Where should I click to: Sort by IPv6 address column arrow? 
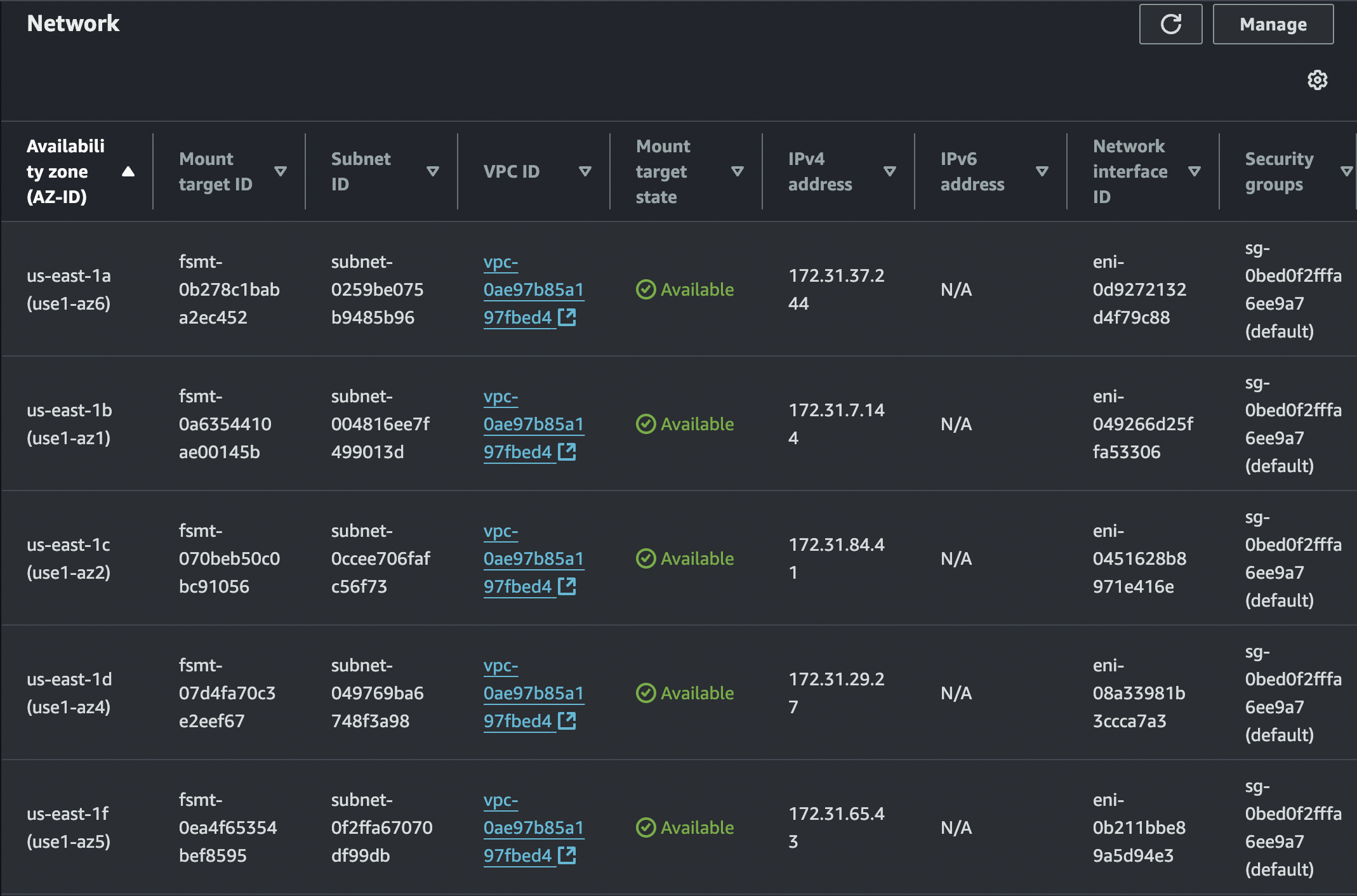pos(1042,171)
